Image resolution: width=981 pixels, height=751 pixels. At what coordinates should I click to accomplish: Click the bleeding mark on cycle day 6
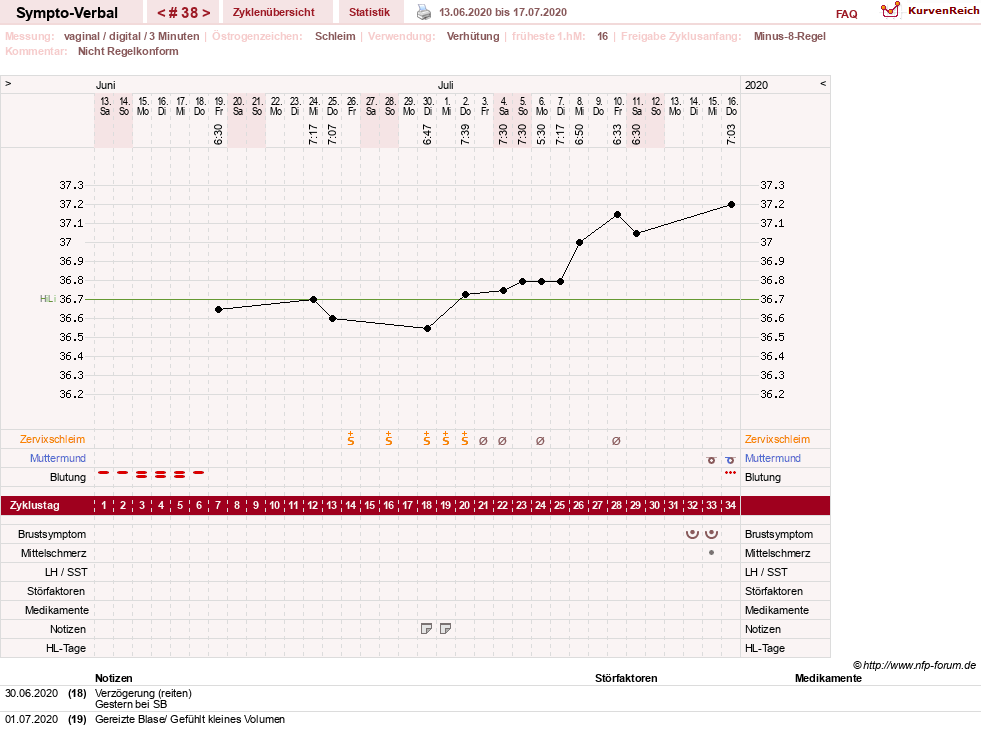(199, 473)
